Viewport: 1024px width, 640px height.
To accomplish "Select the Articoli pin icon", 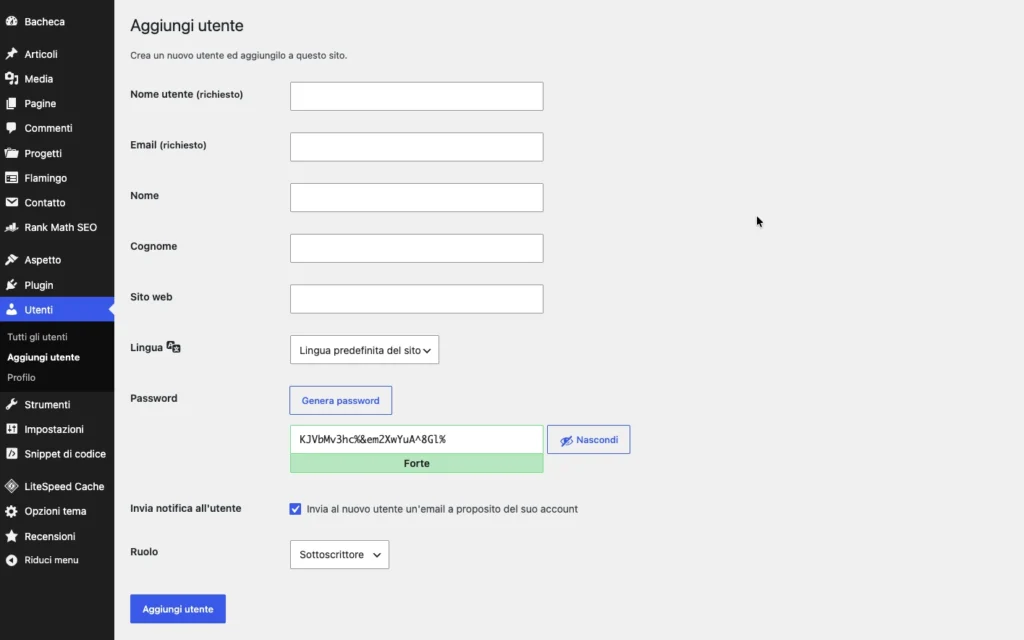I will coord(11,54).
